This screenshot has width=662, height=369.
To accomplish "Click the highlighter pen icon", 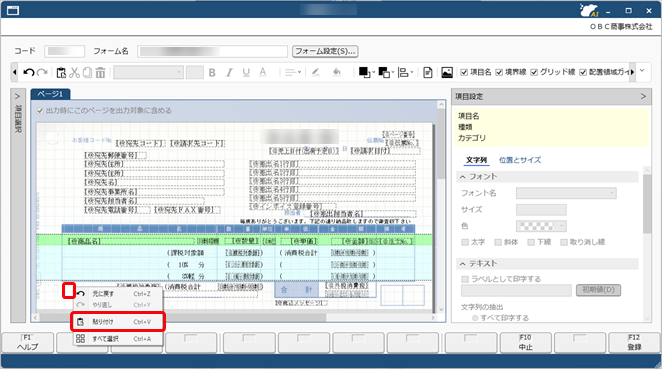I will 315,72.
